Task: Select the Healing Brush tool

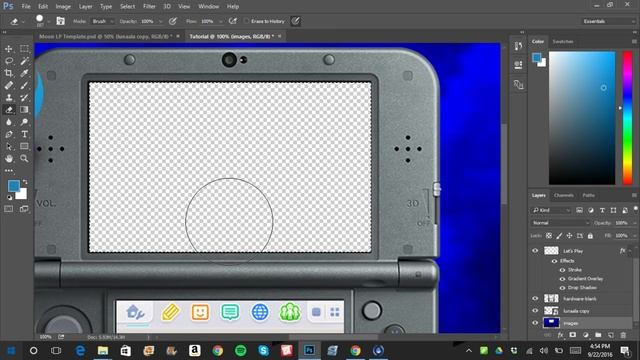Action: pyautogui.click(x=9, y=85)
